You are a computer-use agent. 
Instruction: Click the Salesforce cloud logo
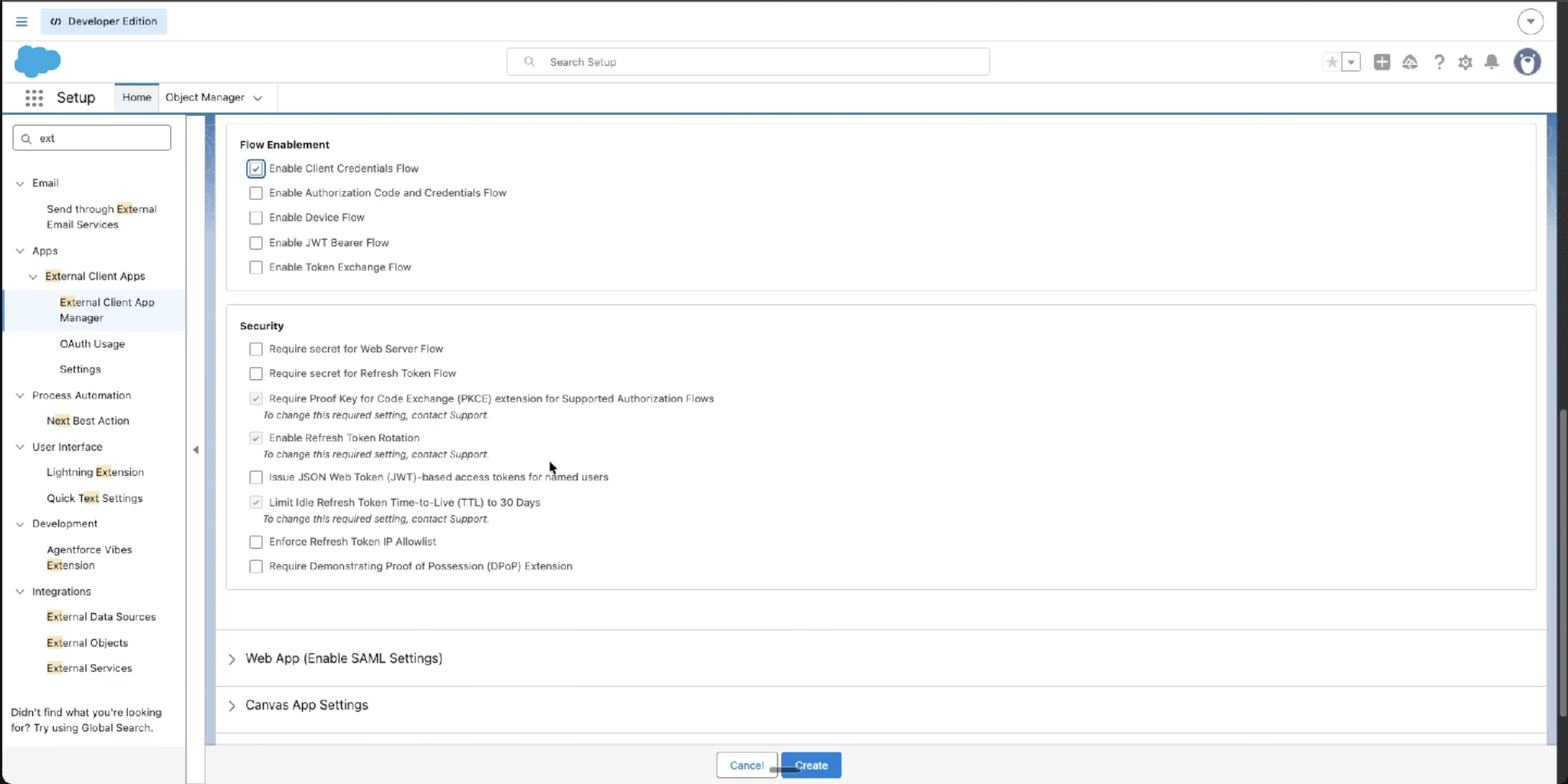click(x=37, y=61)
